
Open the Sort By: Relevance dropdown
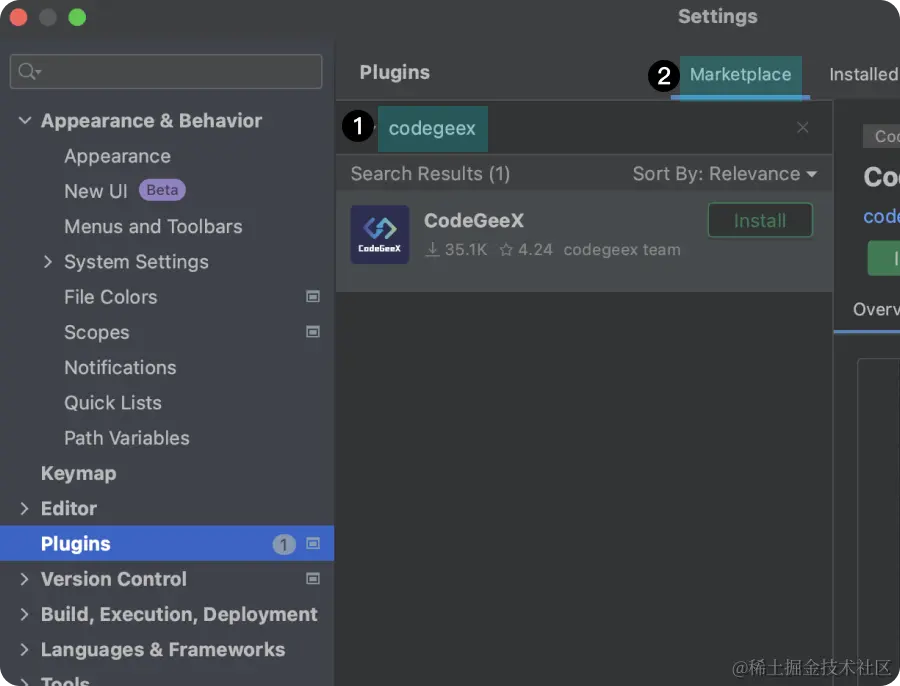(724, 173)
